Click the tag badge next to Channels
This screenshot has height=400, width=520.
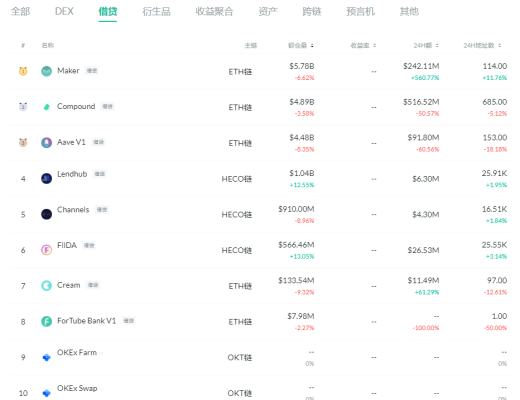tap(102, 210)
